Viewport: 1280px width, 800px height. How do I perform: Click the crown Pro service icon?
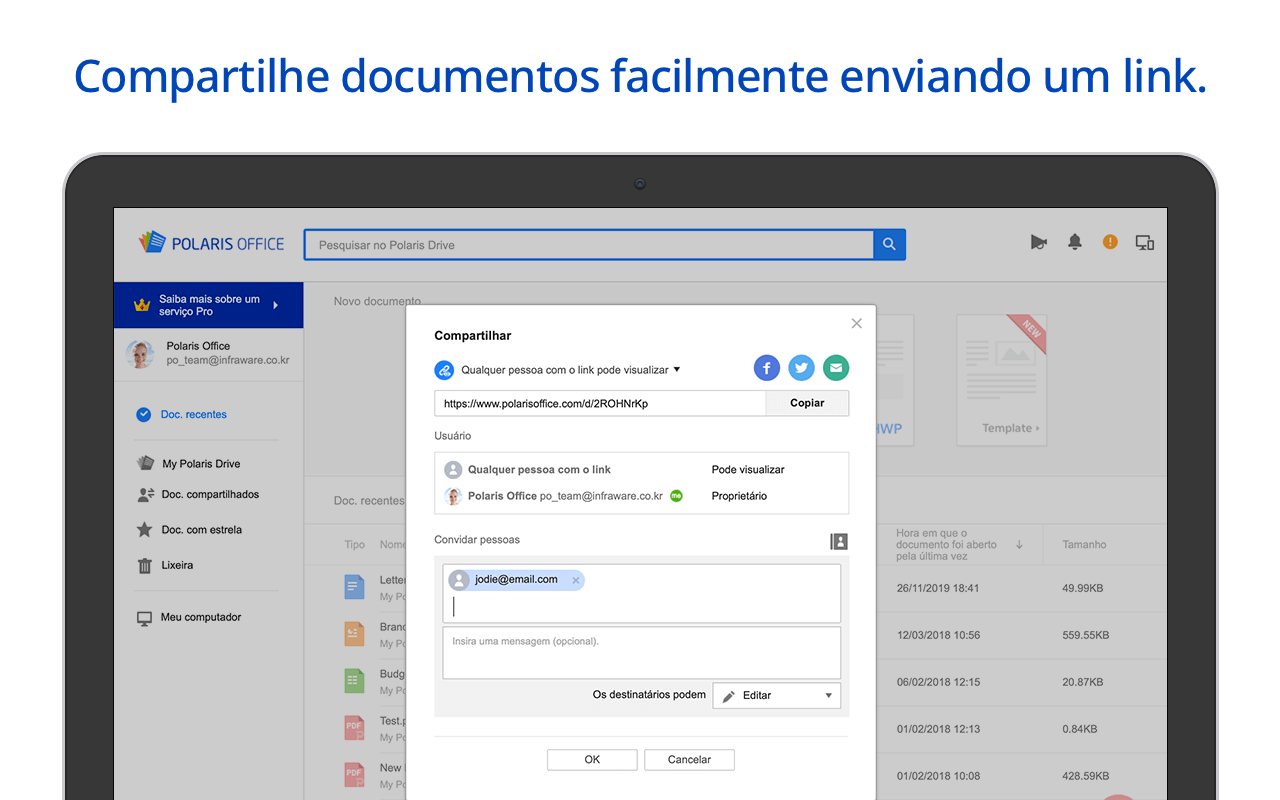(141, 305)
